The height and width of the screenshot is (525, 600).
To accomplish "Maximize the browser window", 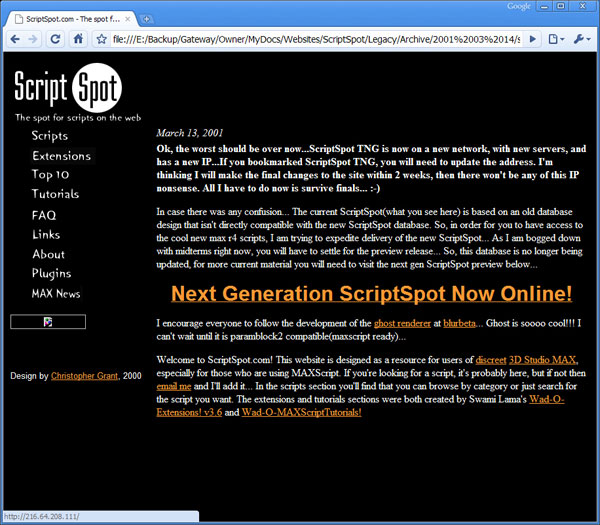I will pyautogui.click(x=561, y=6).
